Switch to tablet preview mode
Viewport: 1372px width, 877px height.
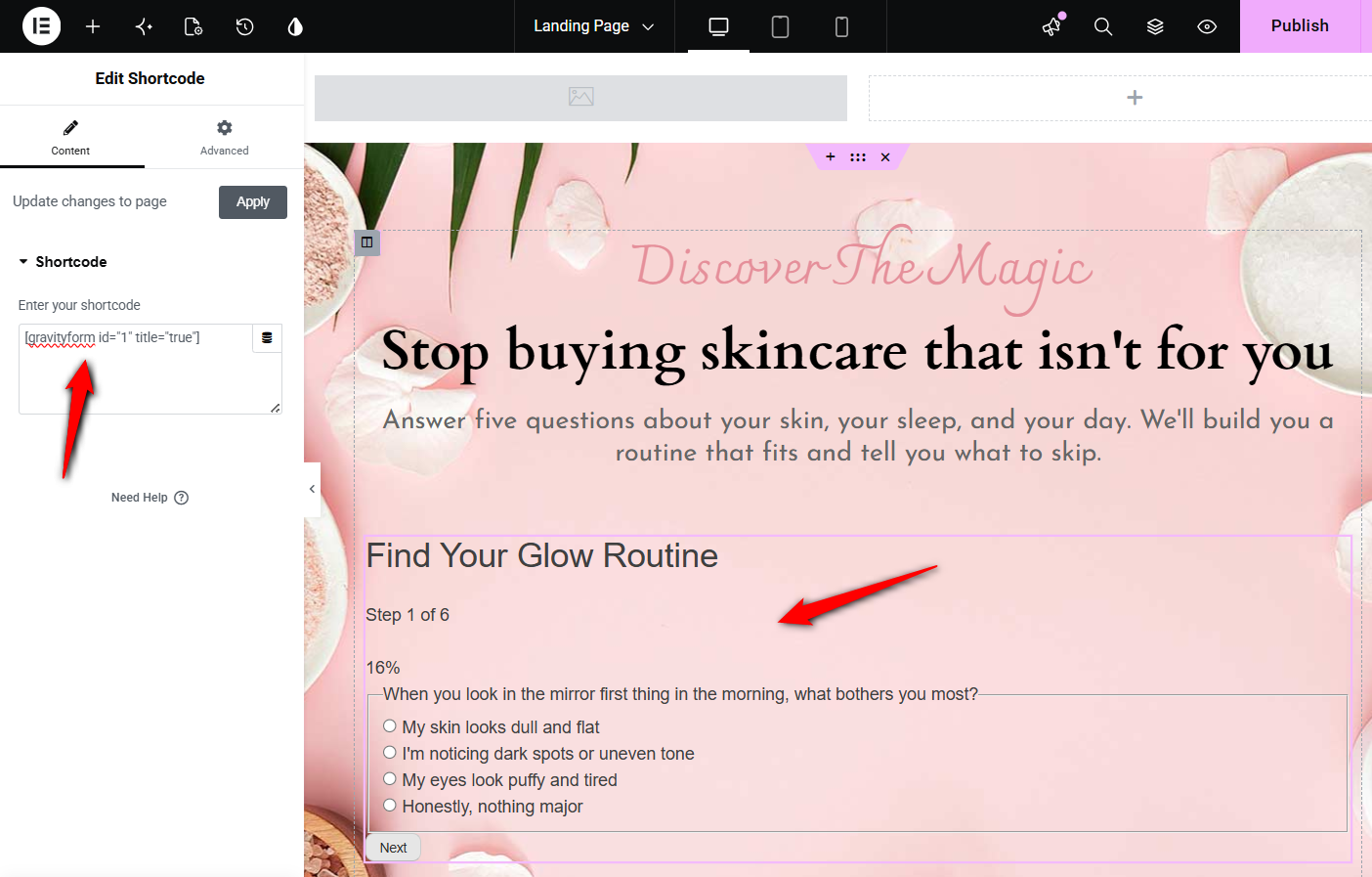(780, 26)
